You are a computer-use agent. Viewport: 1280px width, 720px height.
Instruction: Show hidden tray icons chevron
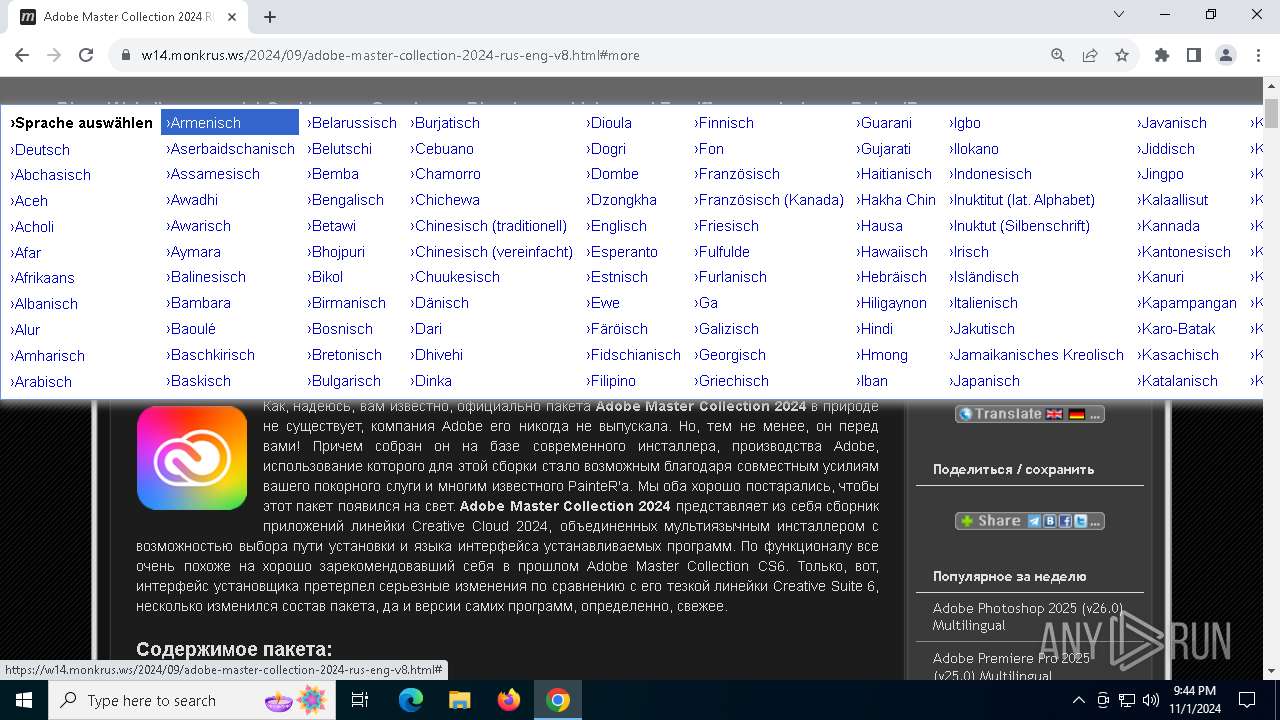pyautogui.click(x=1078, y=700)
